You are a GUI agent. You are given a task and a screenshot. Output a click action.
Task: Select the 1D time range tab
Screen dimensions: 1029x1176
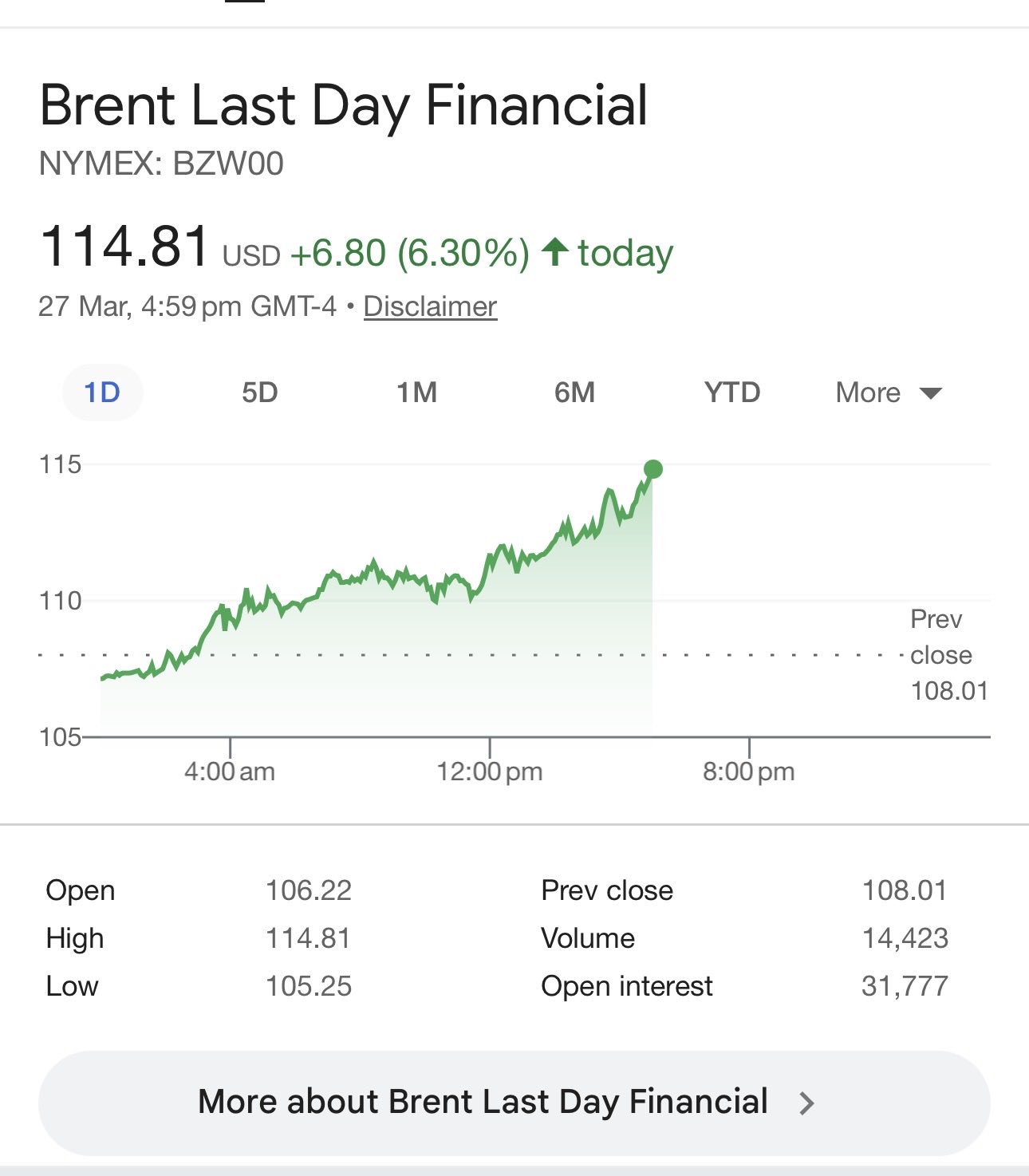pyautogui.click(x=102, y=393)
